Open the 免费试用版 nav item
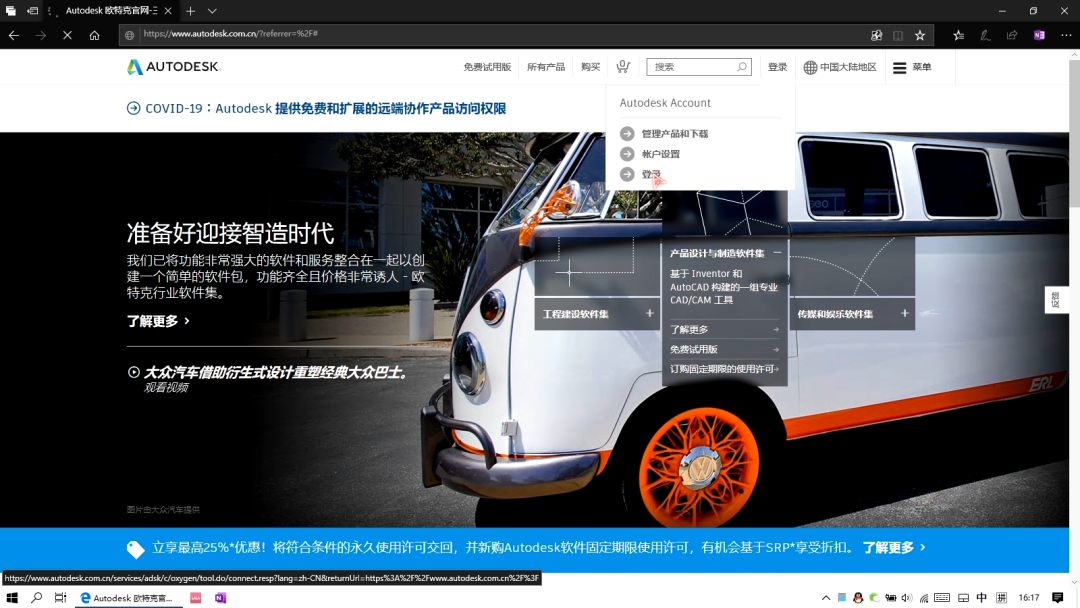Viewport: 1080px width, 608px height. pos(487,67)
